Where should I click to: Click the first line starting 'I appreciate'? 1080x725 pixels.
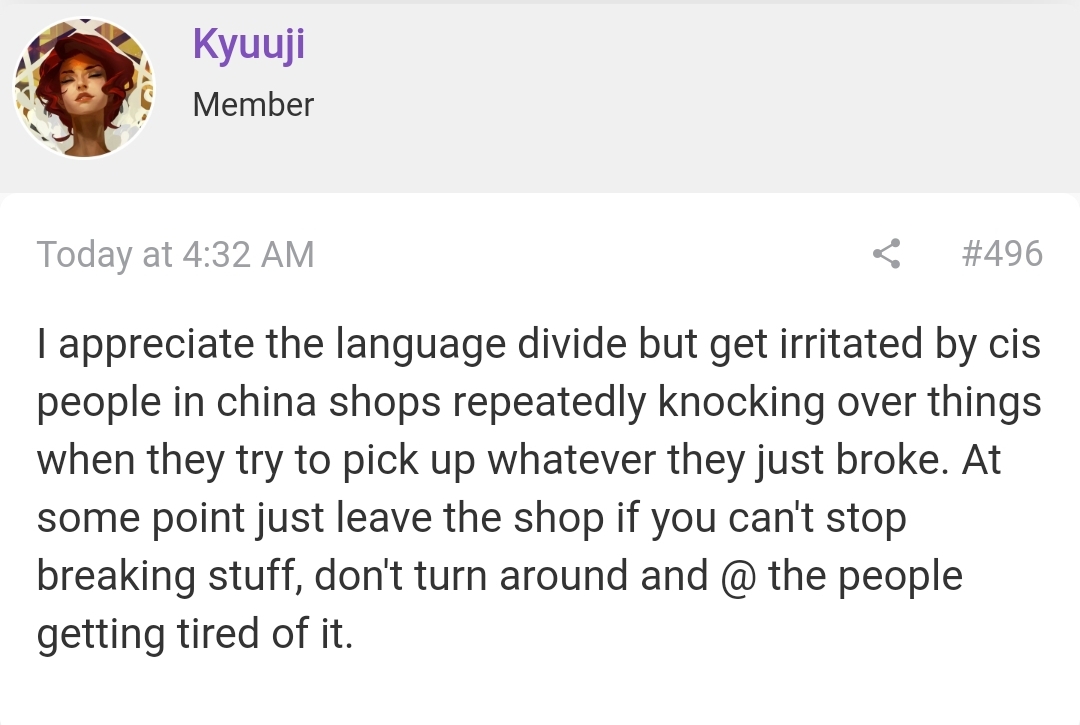click(539, 344)
